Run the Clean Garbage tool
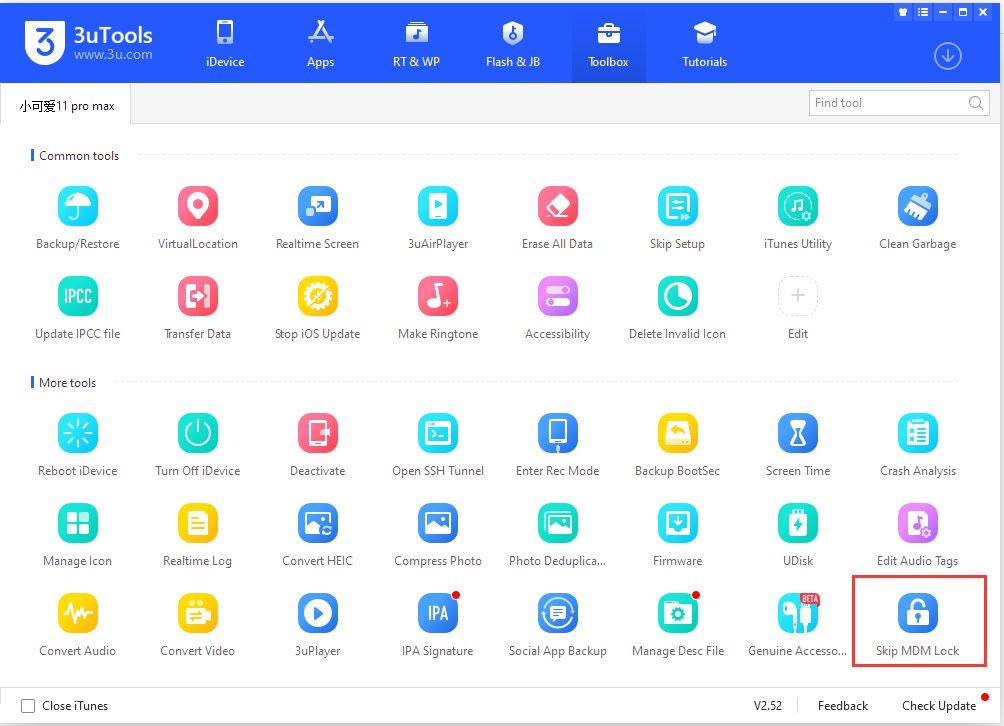 [918, 218]
